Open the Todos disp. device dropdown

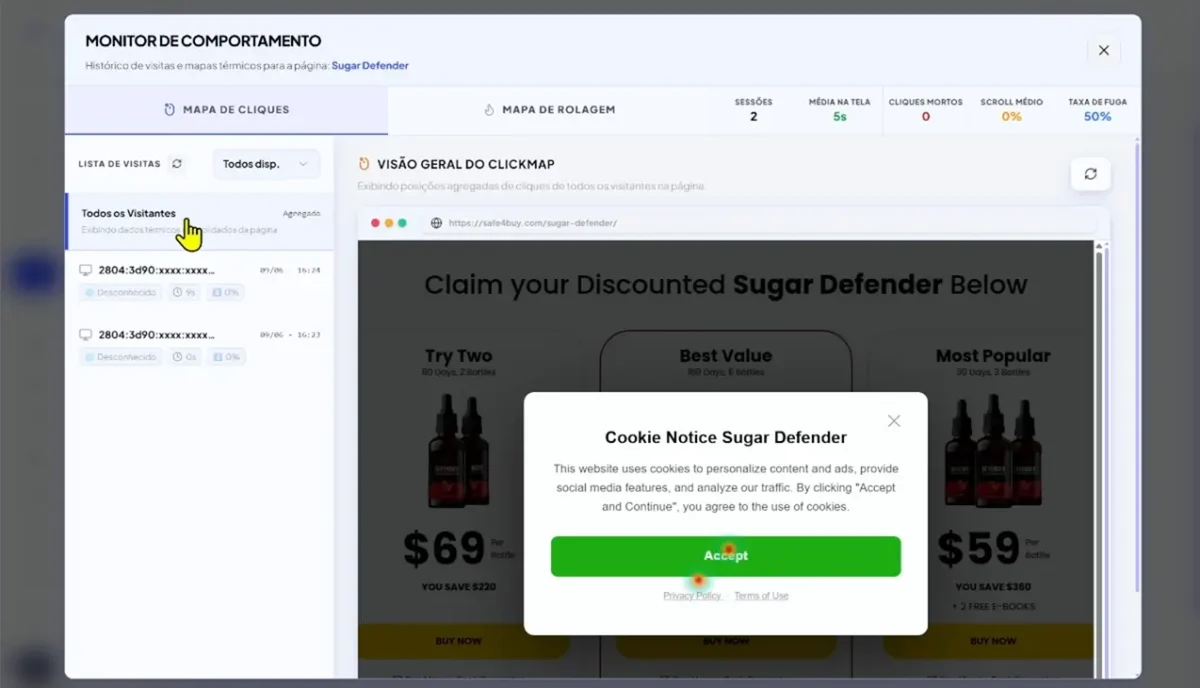266,164
